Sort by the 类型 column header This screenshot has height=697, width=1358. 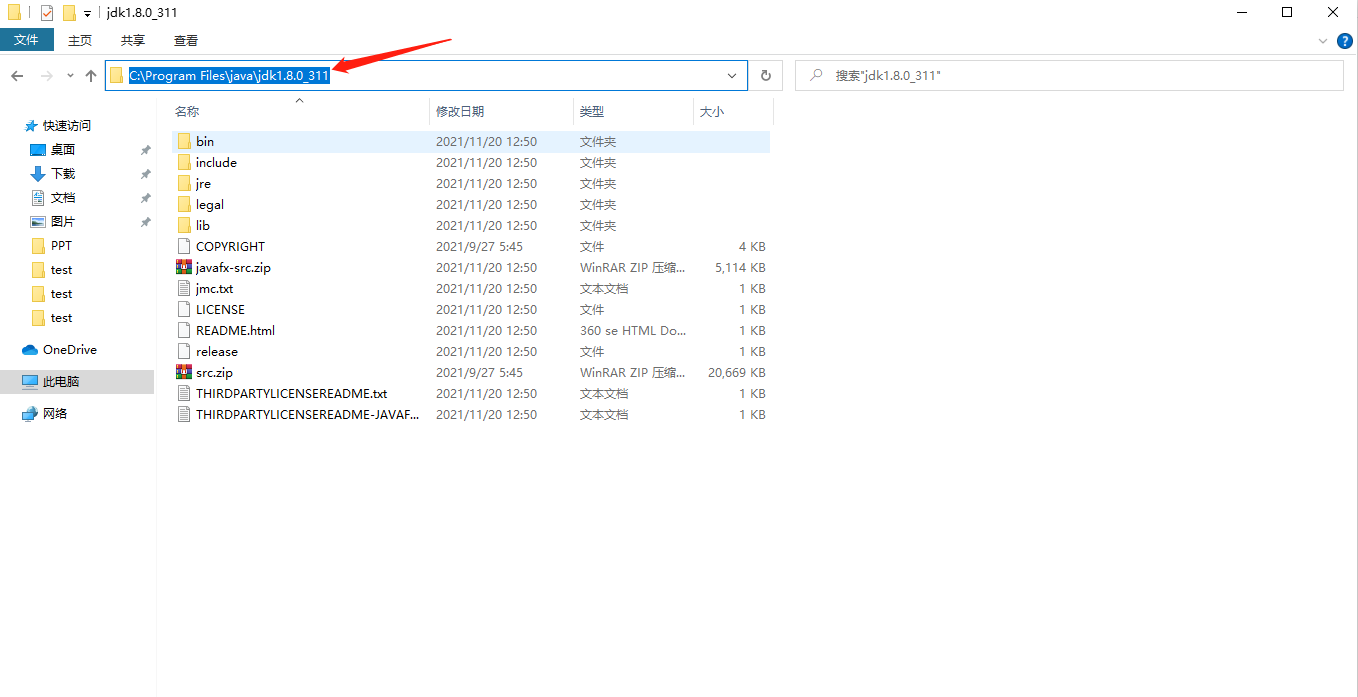pyautogui.click(x=633, y=112)
